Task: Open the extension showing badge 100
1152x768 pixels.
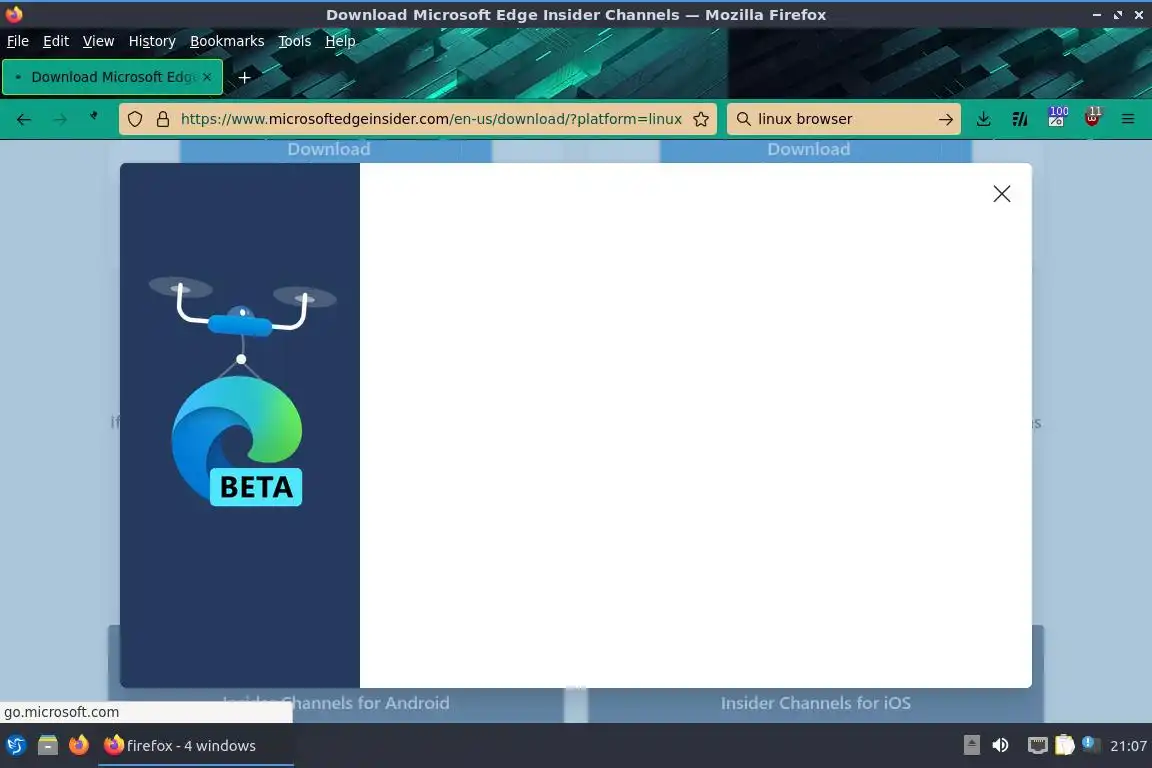Action: click(x=1057, y=117)
